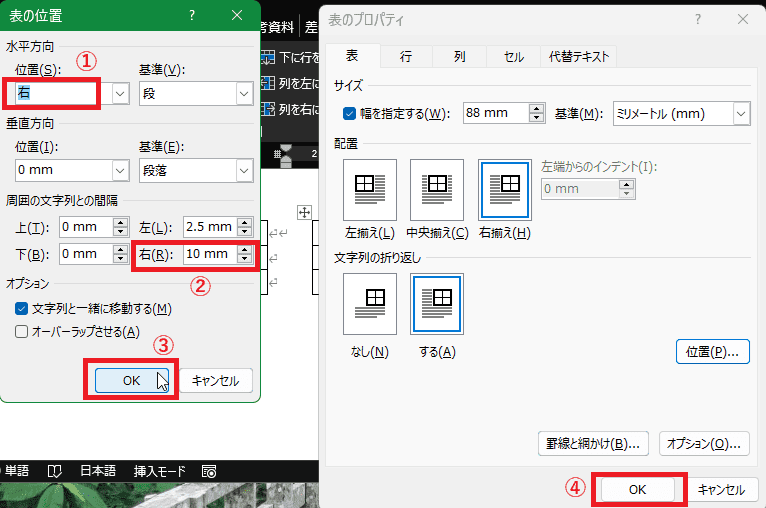The image size is (766, 508).
Task: Toggle 文字列と一緒に移動する checkbox
Action: 22,308
